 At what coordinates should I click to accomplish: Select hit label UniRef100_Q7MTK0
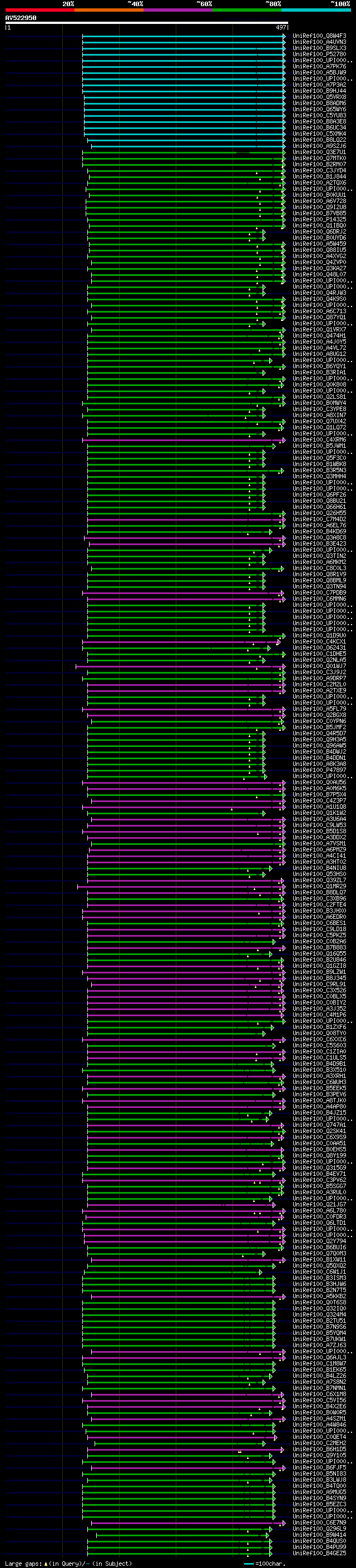pos(319,159)
